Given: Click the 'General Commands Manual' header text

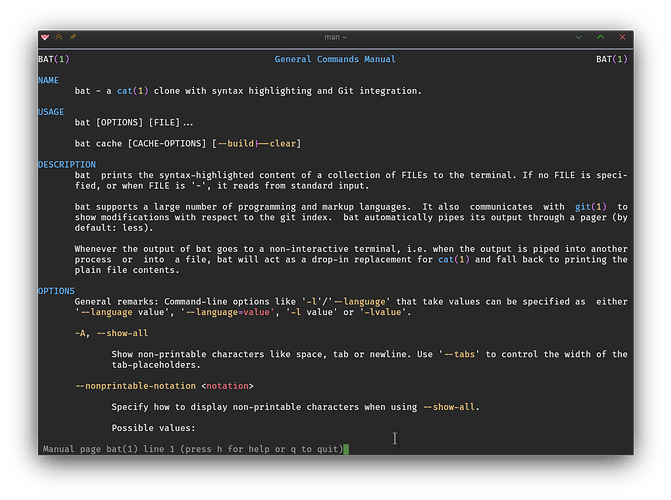Looking at the screenshot, I should click(x=334, y=59).
